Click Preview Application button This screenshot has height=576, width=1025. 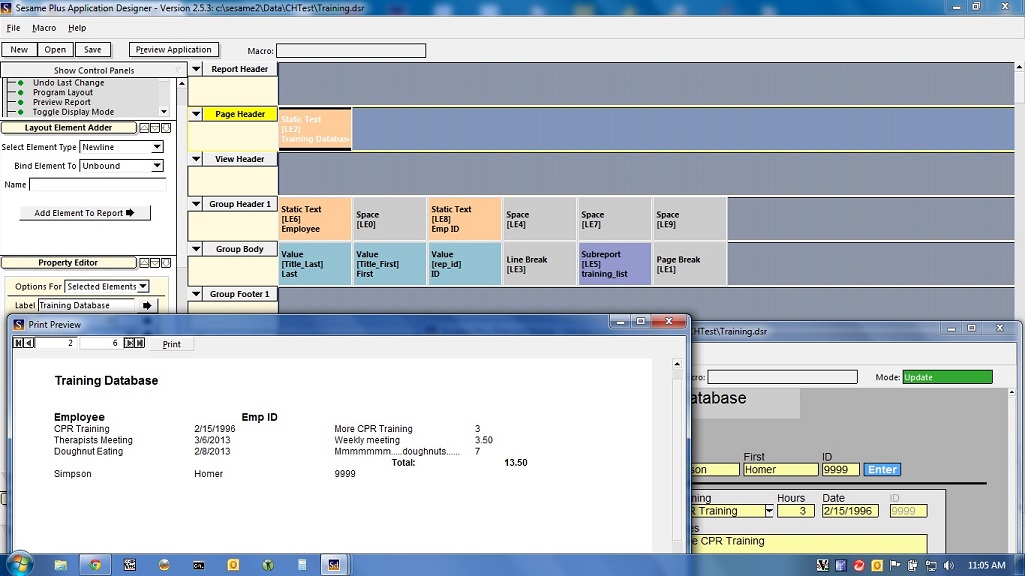[x=174, y=50]
